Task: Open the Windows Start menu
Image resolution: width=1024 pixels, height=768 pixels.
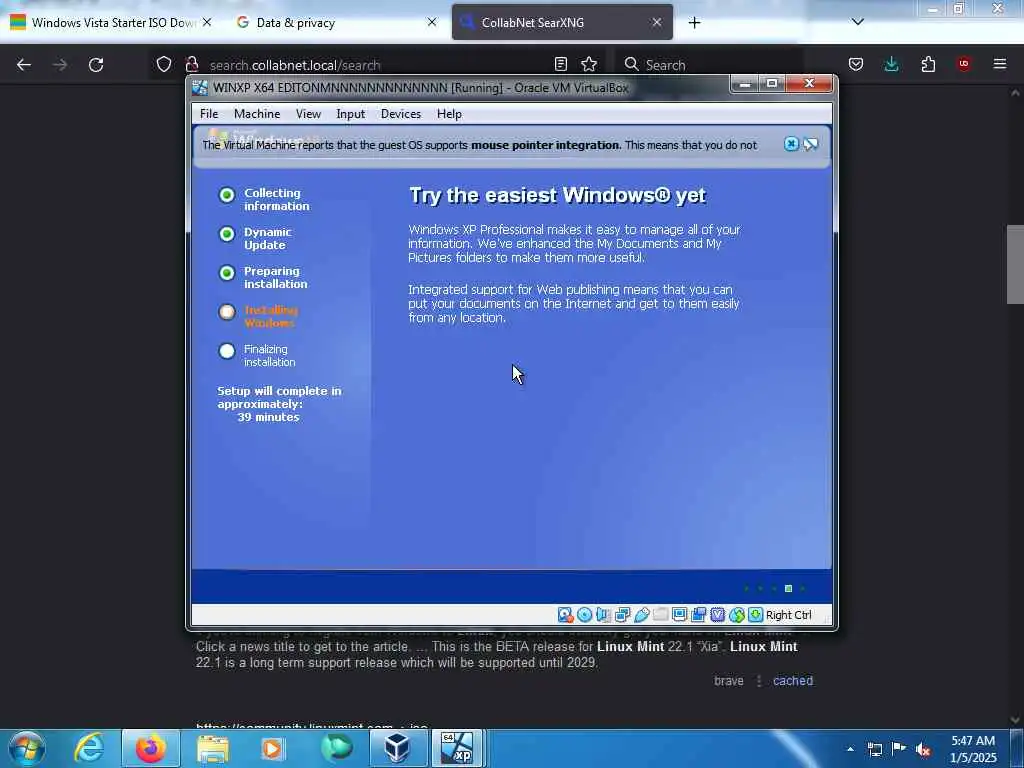Action: pyautogui.click(x=27, y=748)
